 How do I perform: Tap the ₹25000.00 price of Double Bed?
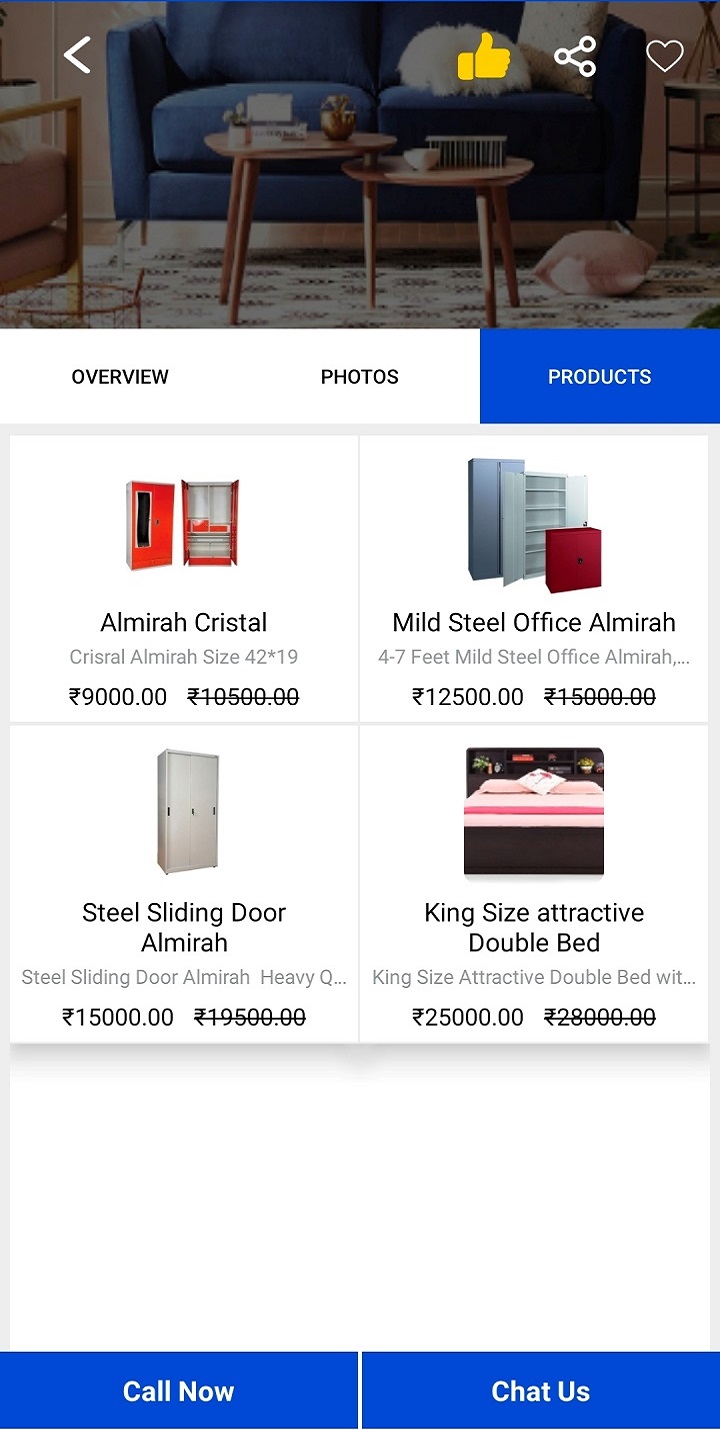[x=468, y=1017]
